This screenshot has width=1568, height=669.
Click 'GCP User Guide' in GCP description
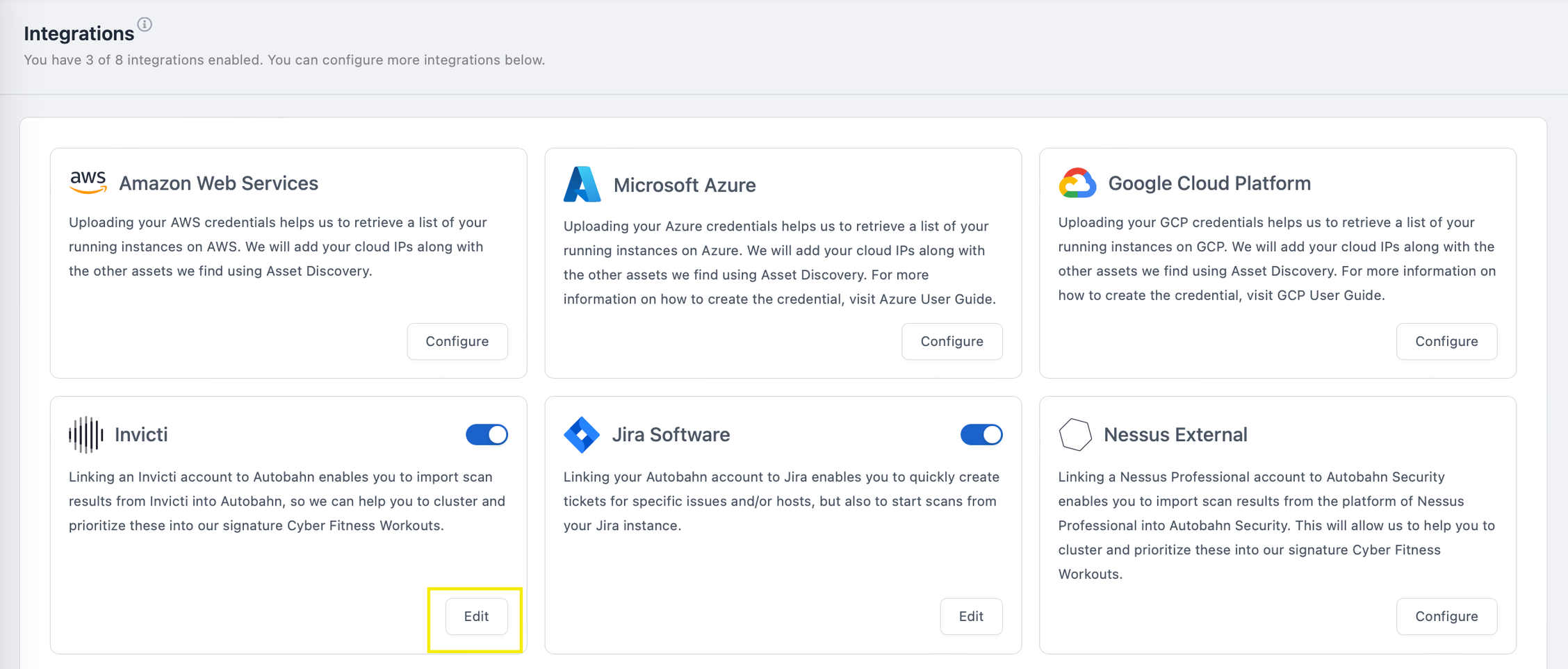(x=1330, y=295)
